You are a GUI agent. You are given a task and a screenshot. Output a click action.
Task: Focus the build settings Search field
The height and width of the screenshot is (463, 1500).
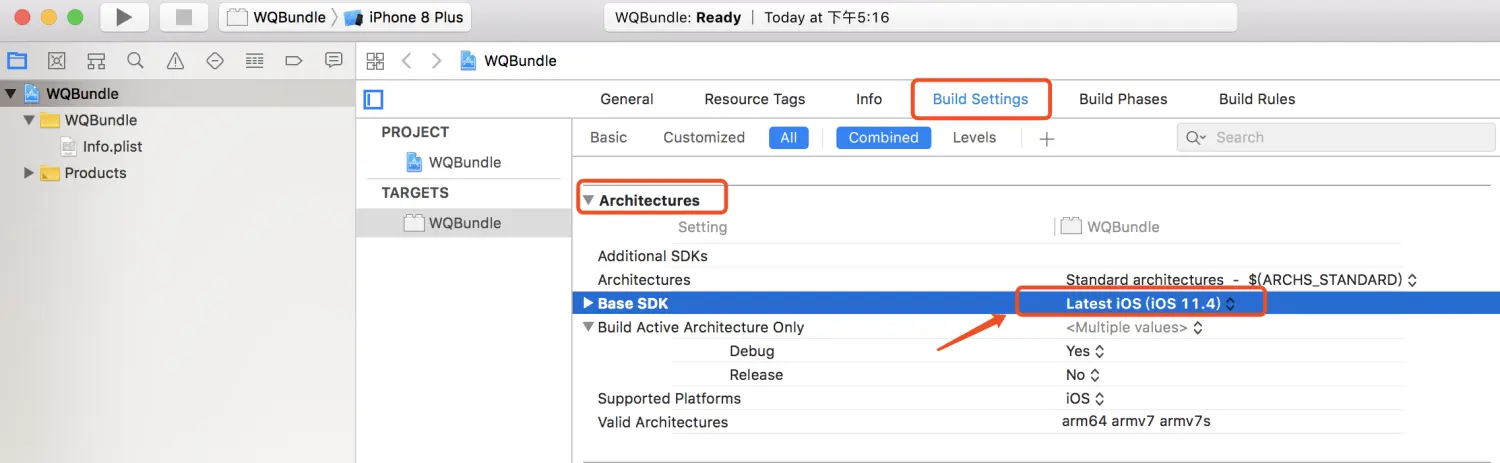click(1337, 138)
